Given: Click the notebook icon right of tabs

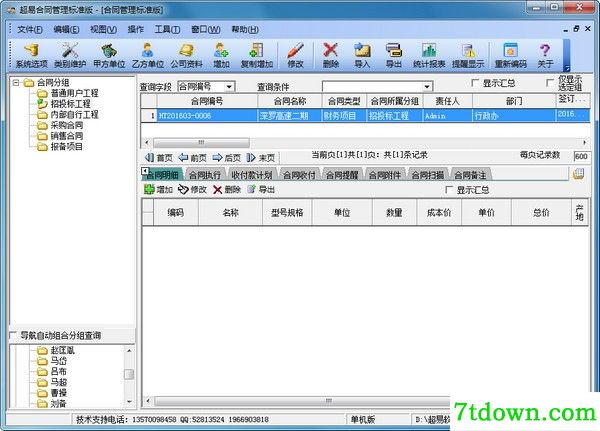Looking at the screenshot, I should click(x=578, y=174).
